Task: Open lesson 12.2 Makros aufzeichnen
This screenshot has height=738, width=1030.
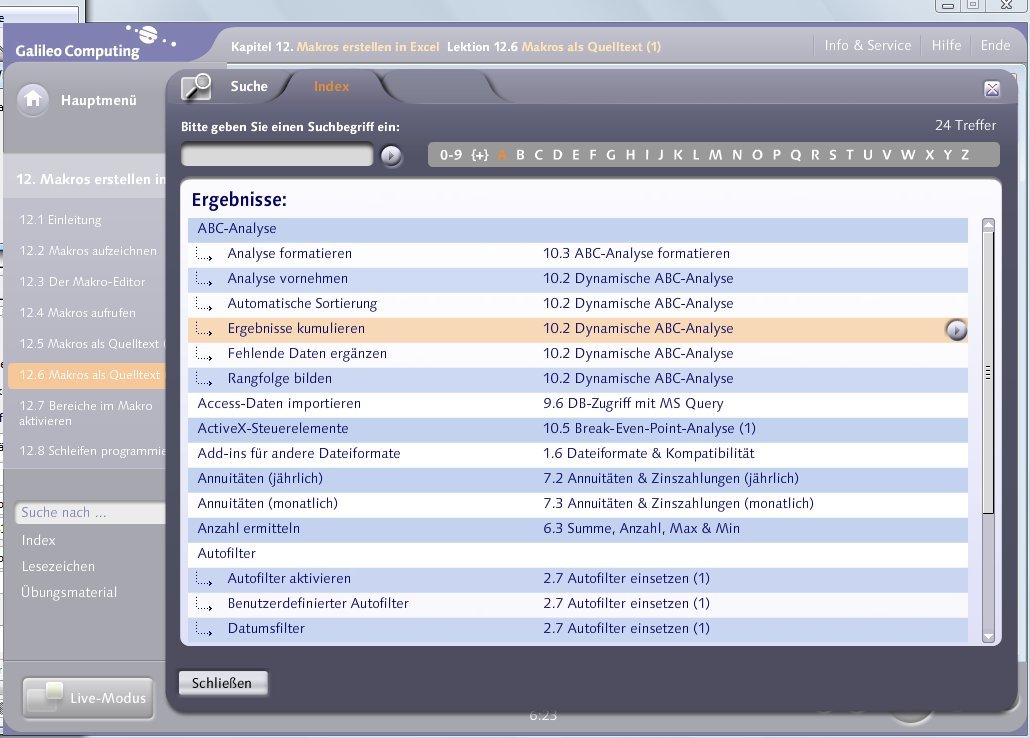Action: pos(88,250)
